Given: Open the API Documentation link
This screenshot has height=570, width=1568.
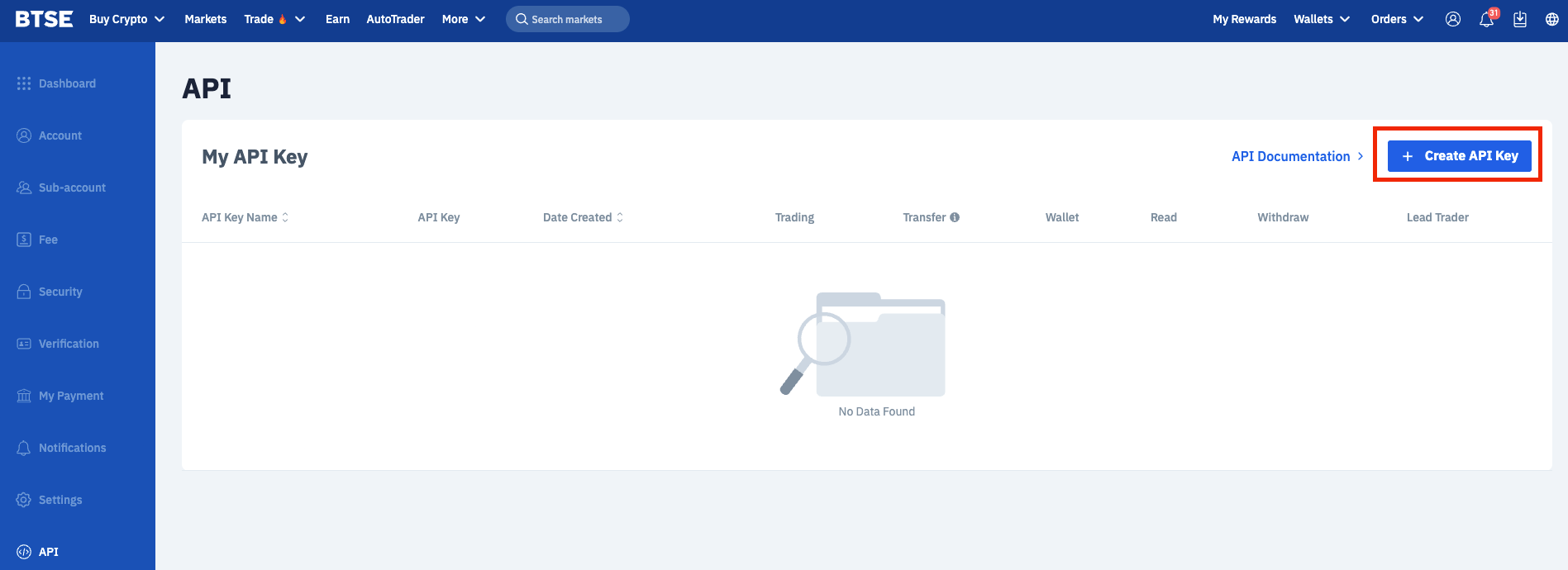Looking at the screenshot, I should (1297, 156).
